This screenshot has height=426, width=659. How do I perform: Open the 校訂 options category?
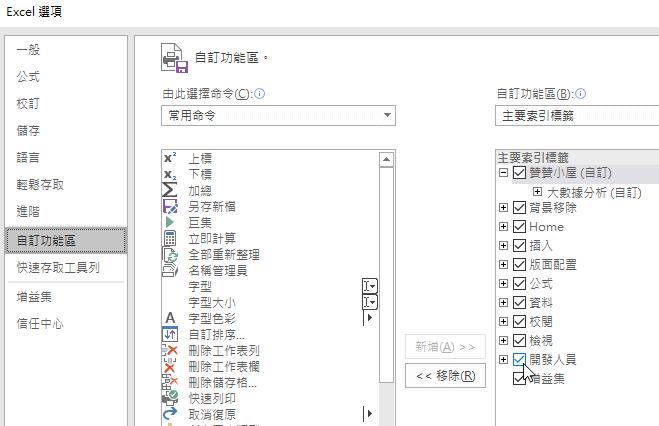(x=66, y=104)
